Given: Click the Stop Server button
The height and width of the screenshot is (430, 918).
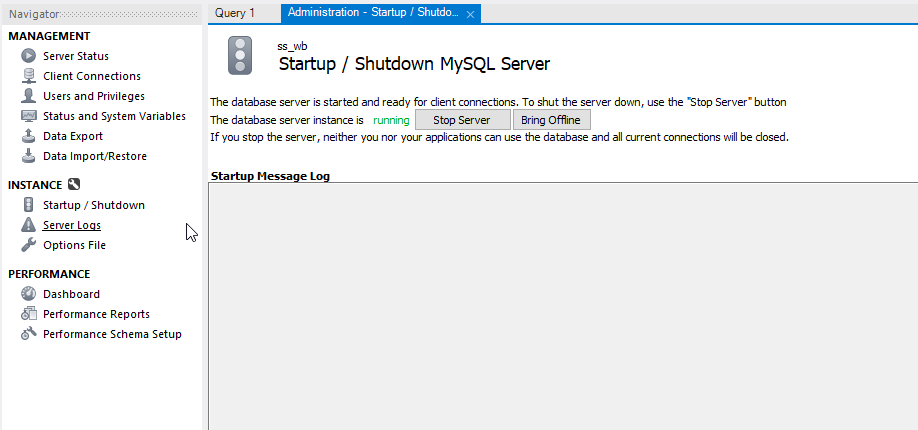Looking at the screenshot, I should 462,120.
